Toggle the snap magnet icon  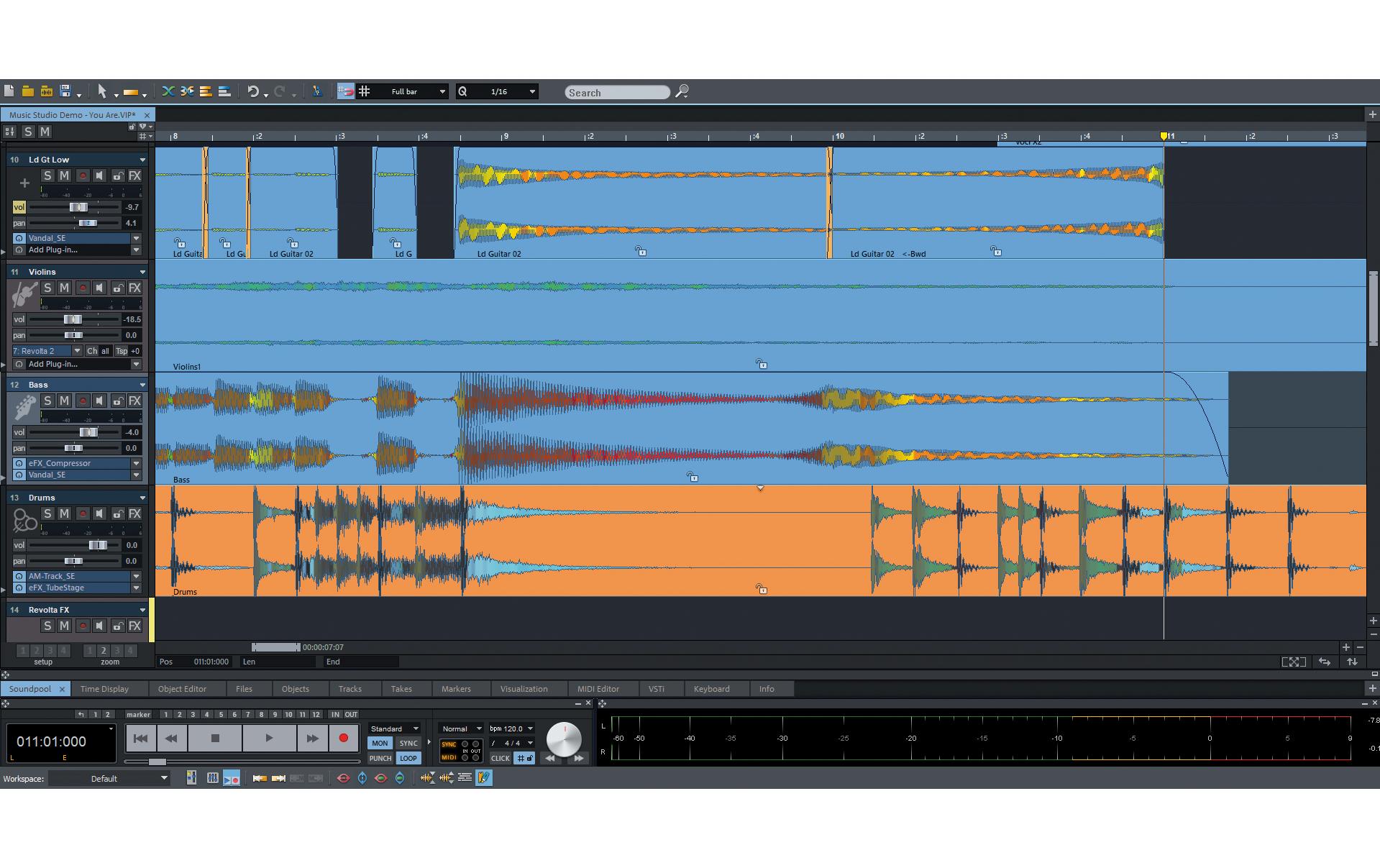click(346, 91)
